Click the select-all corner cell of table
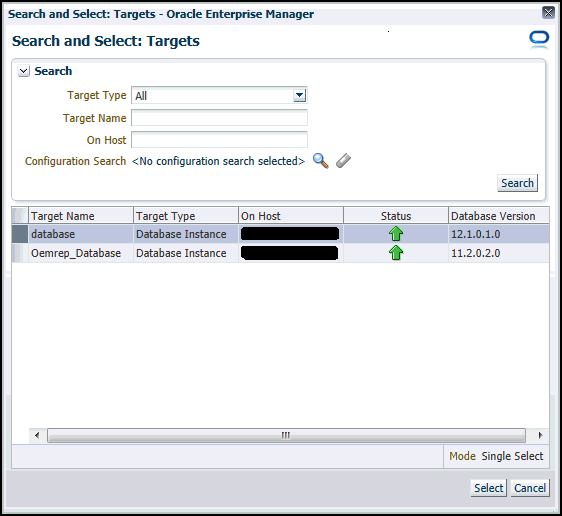 tap(20, 216)
